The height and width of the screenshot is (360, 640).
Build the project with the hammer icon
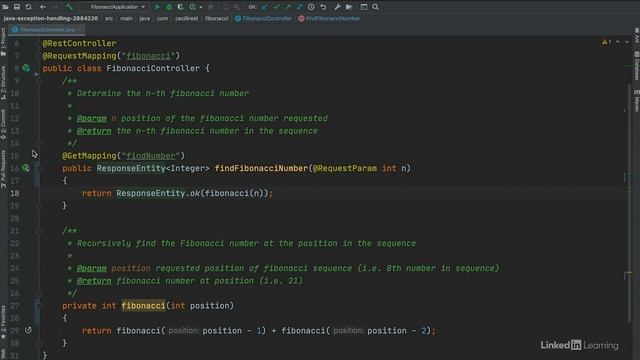click(x=69, y=7)
